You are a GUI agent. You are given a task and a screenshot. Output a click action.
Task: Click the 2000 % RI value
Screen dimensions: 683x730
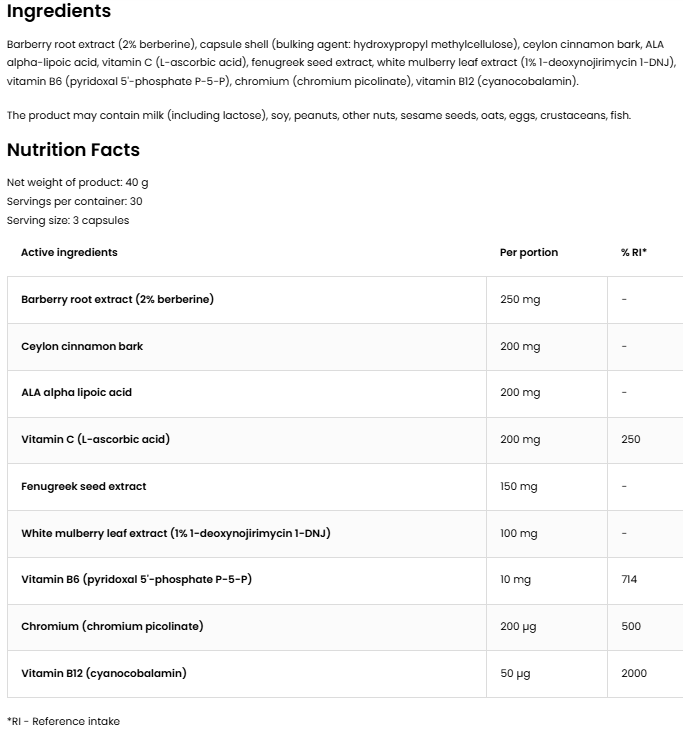(x=634, y=673)
